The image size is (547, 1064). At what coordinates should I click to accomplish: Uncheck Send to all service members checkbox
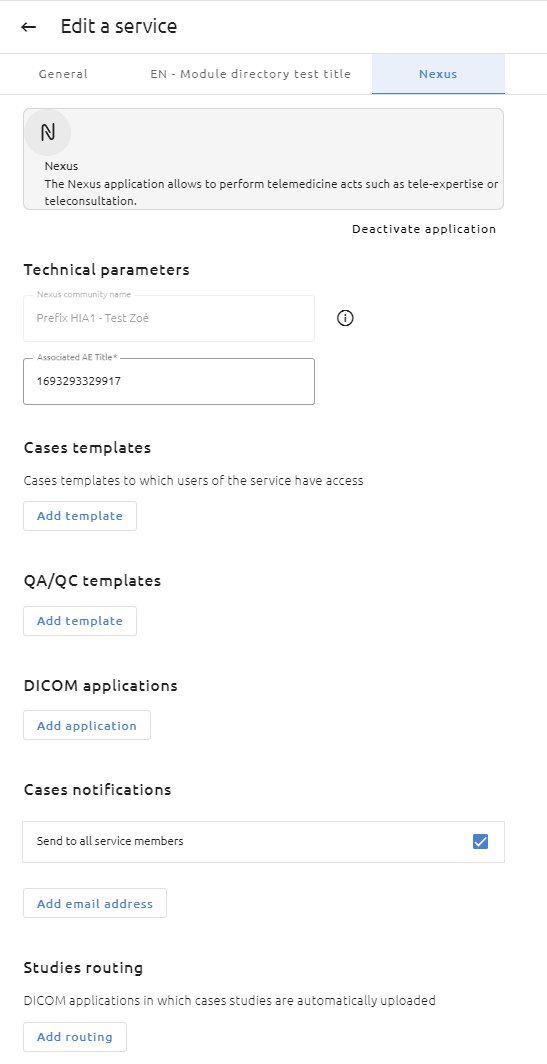pyautogui.click(x=480, y=841)
